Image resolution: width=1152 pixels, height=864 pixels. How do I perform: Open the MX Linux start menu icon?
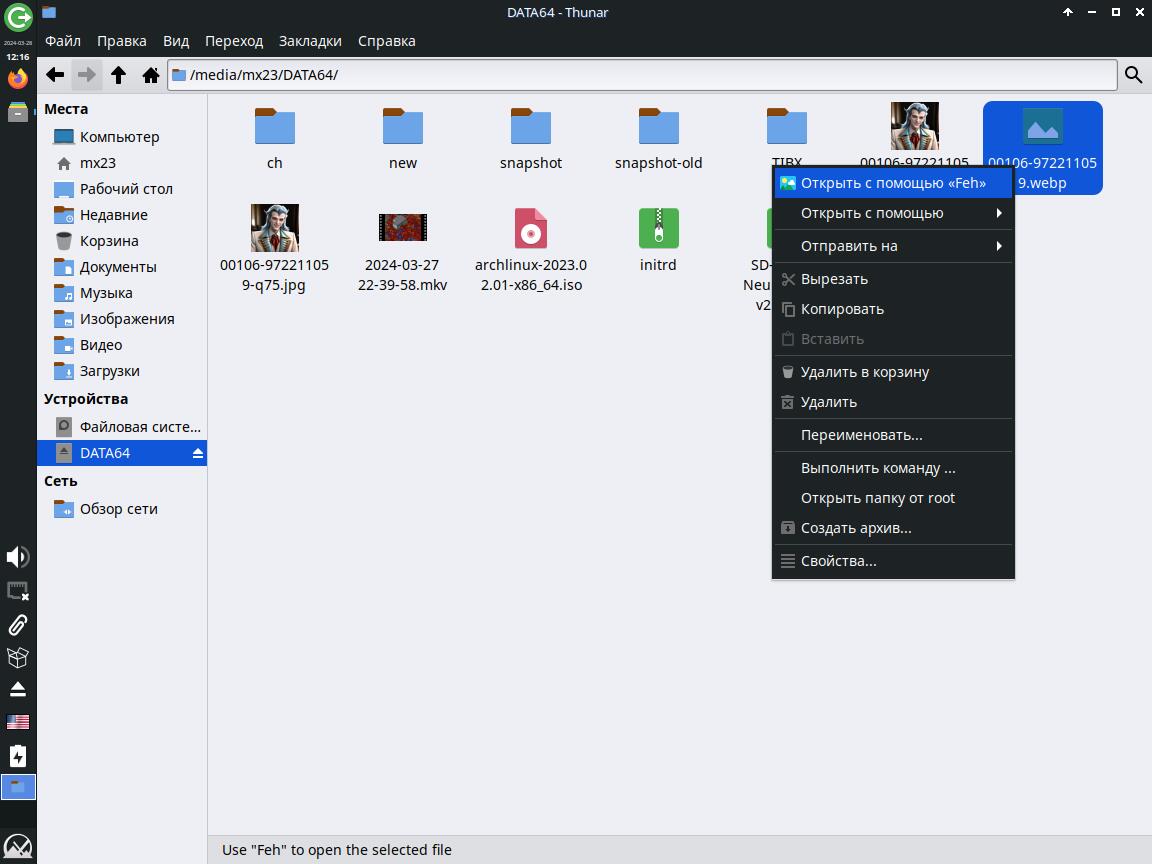18,847
